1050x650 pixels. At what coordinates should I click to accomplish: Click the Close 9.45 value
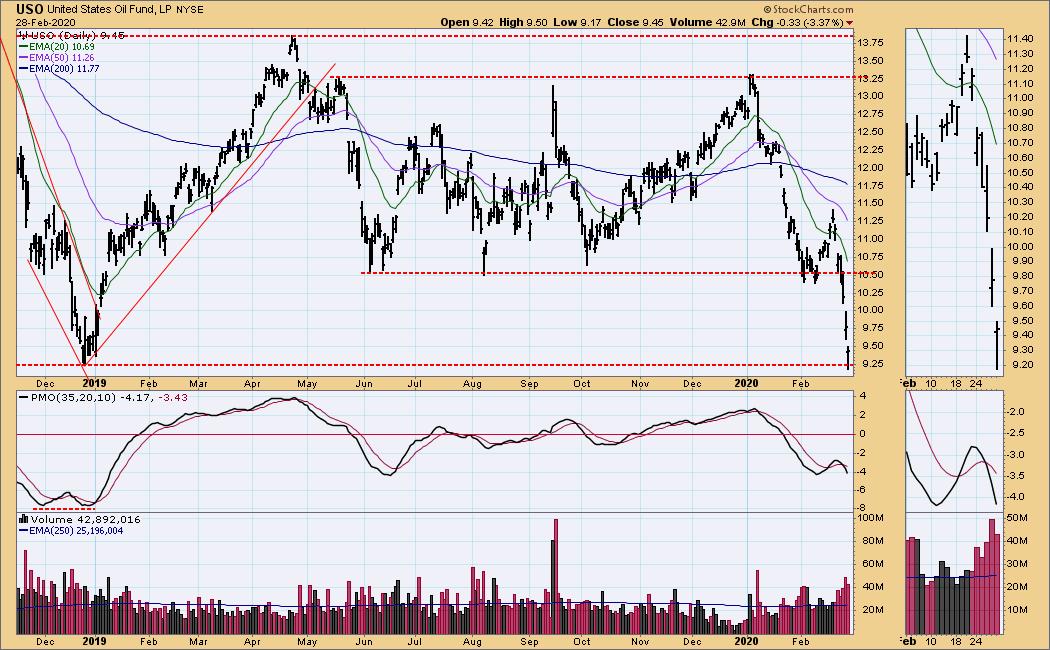pos(635,22)
